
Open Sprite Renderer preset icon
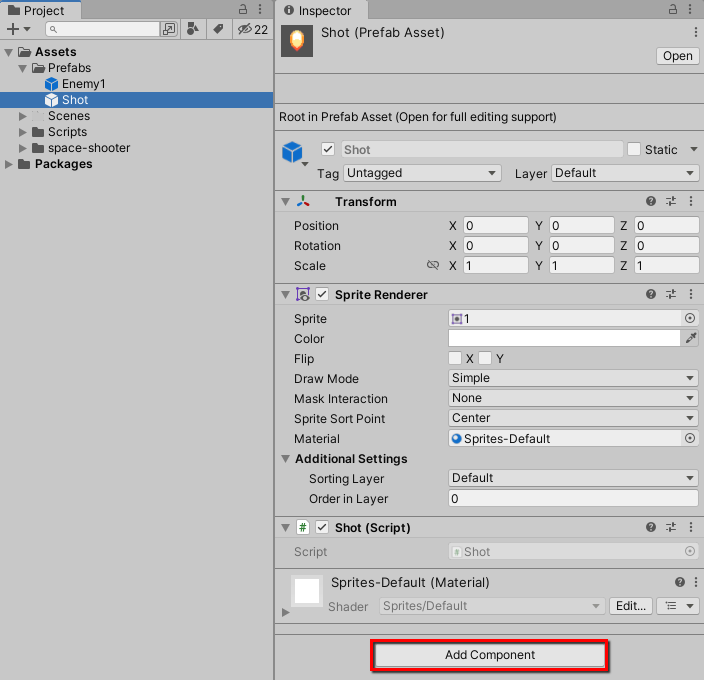[x=671, y=294]
